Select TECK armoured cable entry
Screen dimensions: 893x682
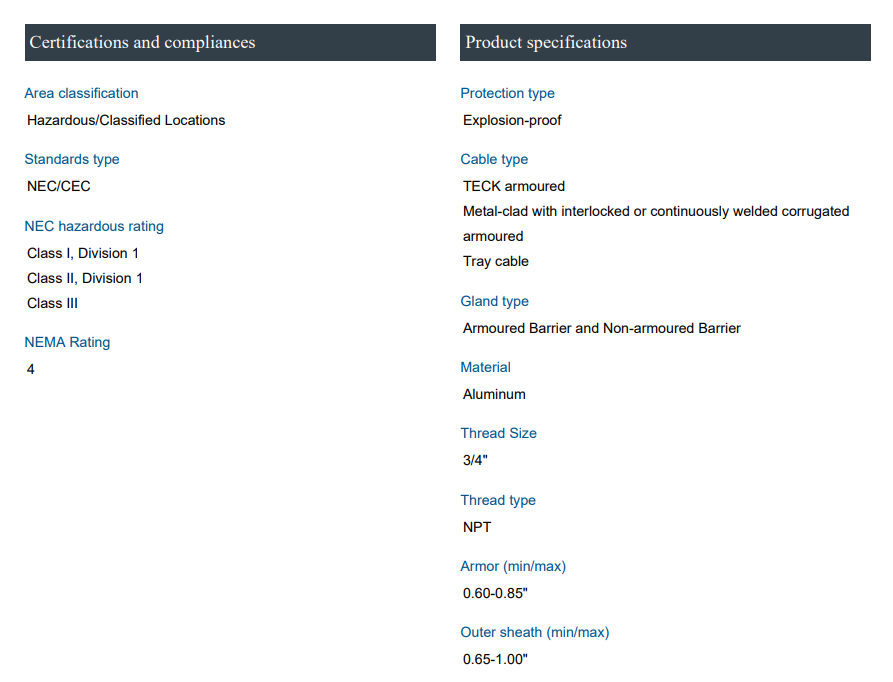(514, 186)
